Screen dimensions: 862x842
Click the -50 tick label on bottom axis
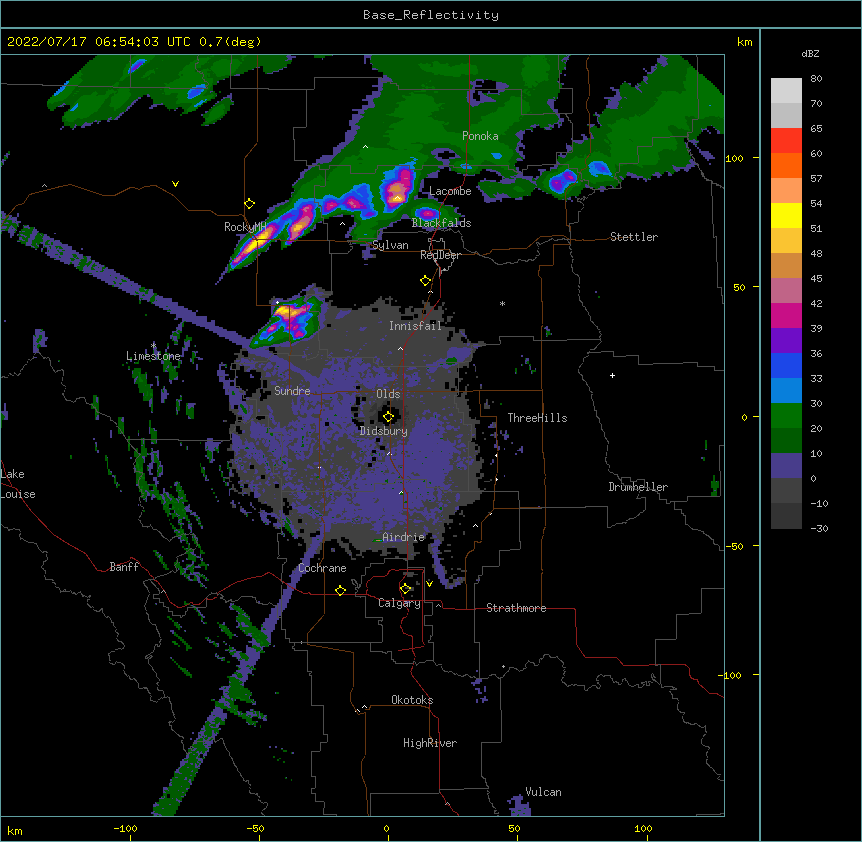pos(255,828)
